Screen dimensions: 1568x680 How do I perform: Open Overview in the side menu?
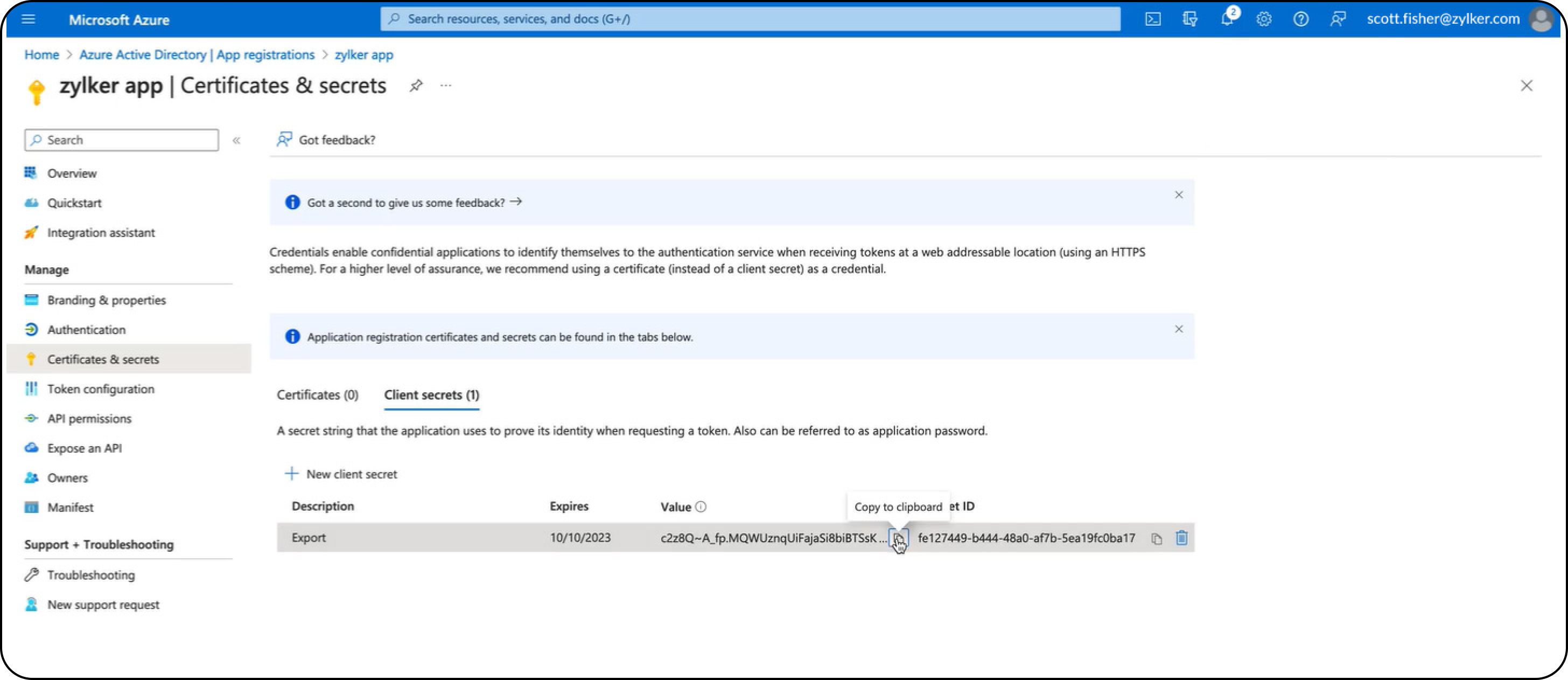[73, 174]
